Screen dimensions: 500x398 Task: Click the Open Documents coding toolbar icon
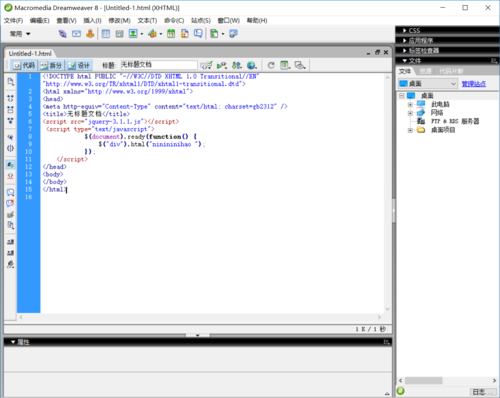click(x=11, y=82)
